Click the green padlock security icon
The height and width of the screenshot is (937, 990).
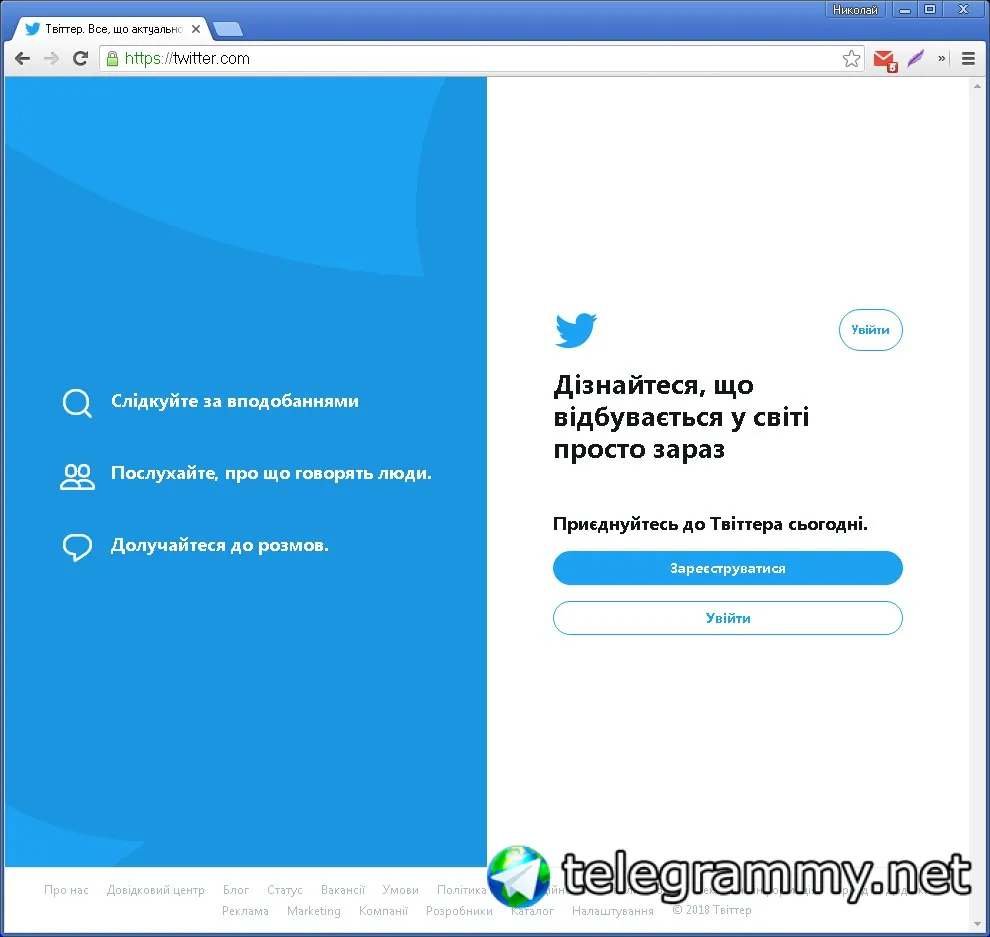pyautogui.click(x=112, y=59)
